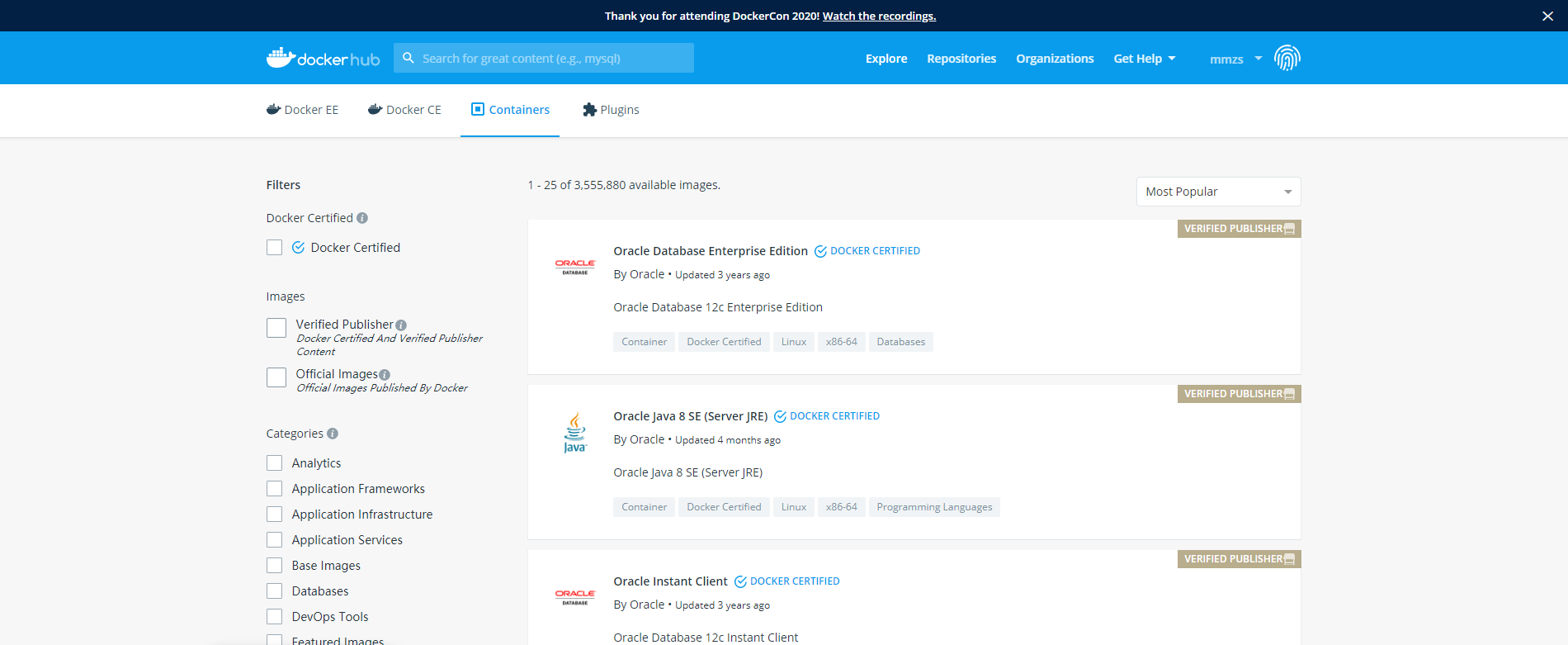Click the Docker Hub whale logo
Viewport: 1568px width, 645px height.
point(323,58)
